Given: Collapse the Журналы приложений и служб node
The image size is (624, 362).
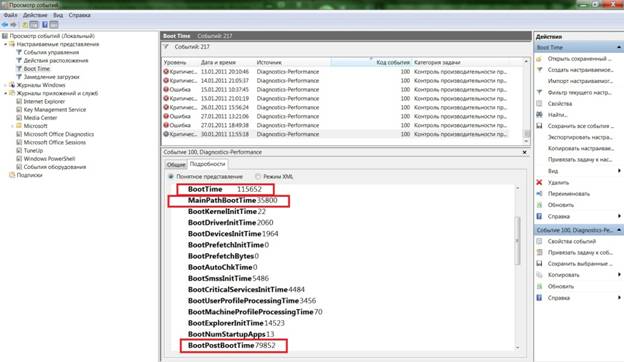Looking at the screenshot, I should point(5,93).
